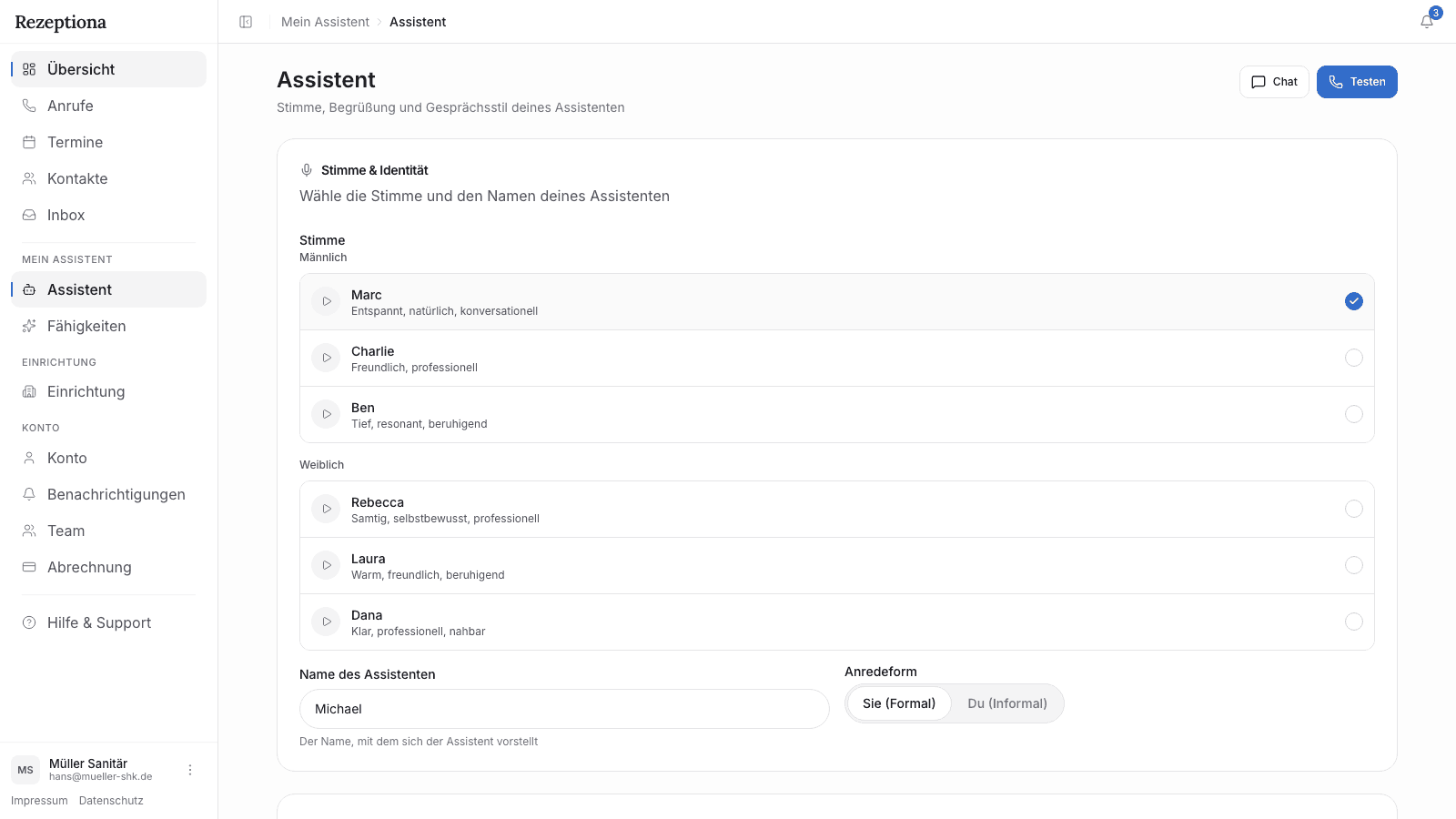Choose the Dana voice radio button
Screen dimensions: 1456x819
tap(1354, 622)
